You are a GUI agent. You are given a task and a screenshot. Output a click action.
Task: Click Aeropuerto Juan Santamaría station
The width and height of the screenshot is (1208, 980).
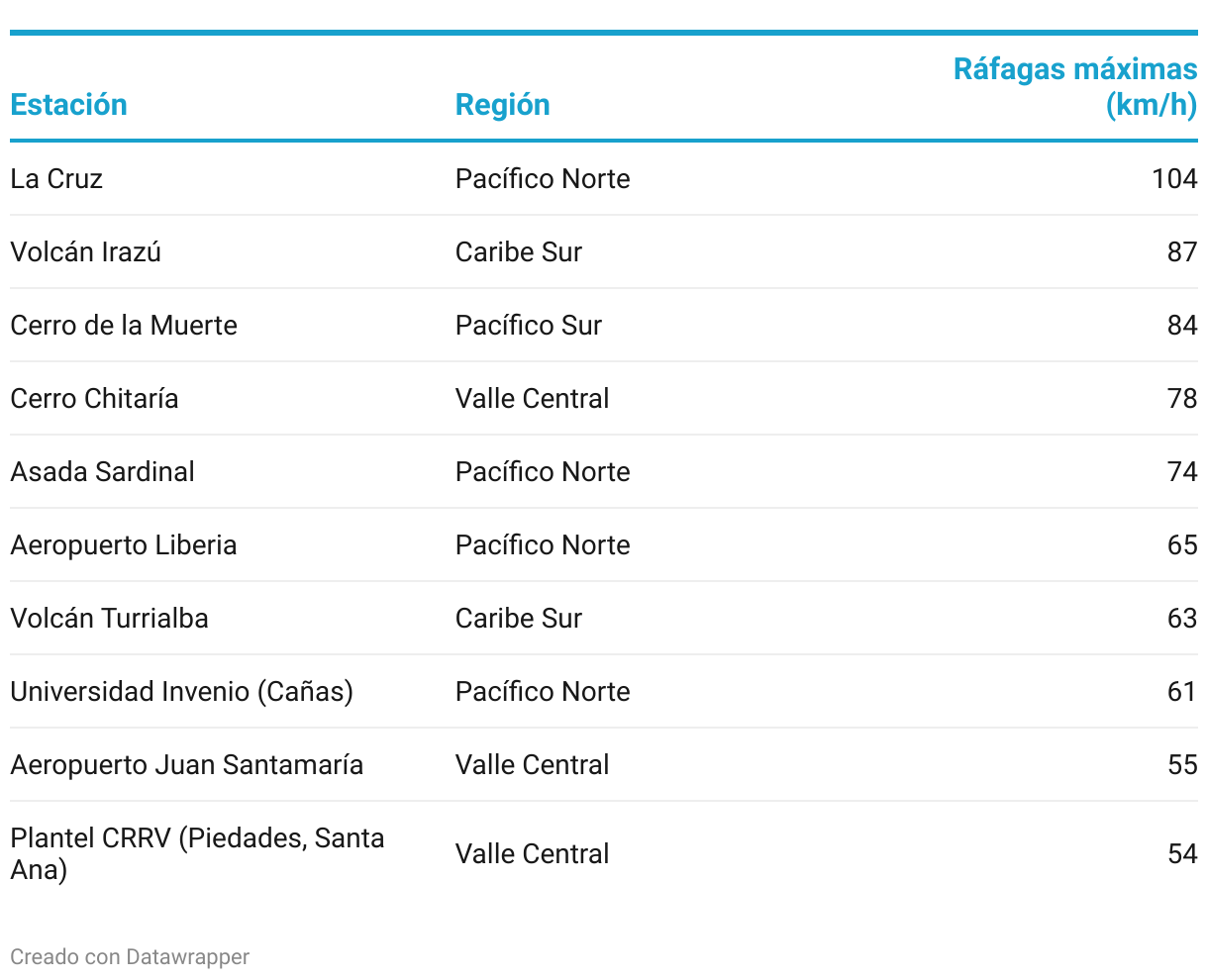[187, 765]
